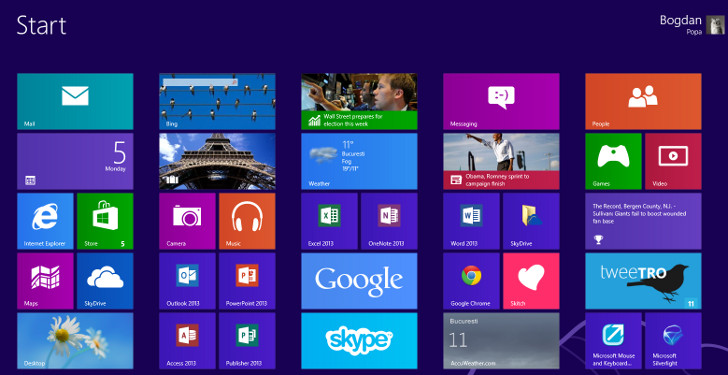The width and height of the screenshot is (728, 375).
Task: Open the Skype tile
Action: coord(359,341)
